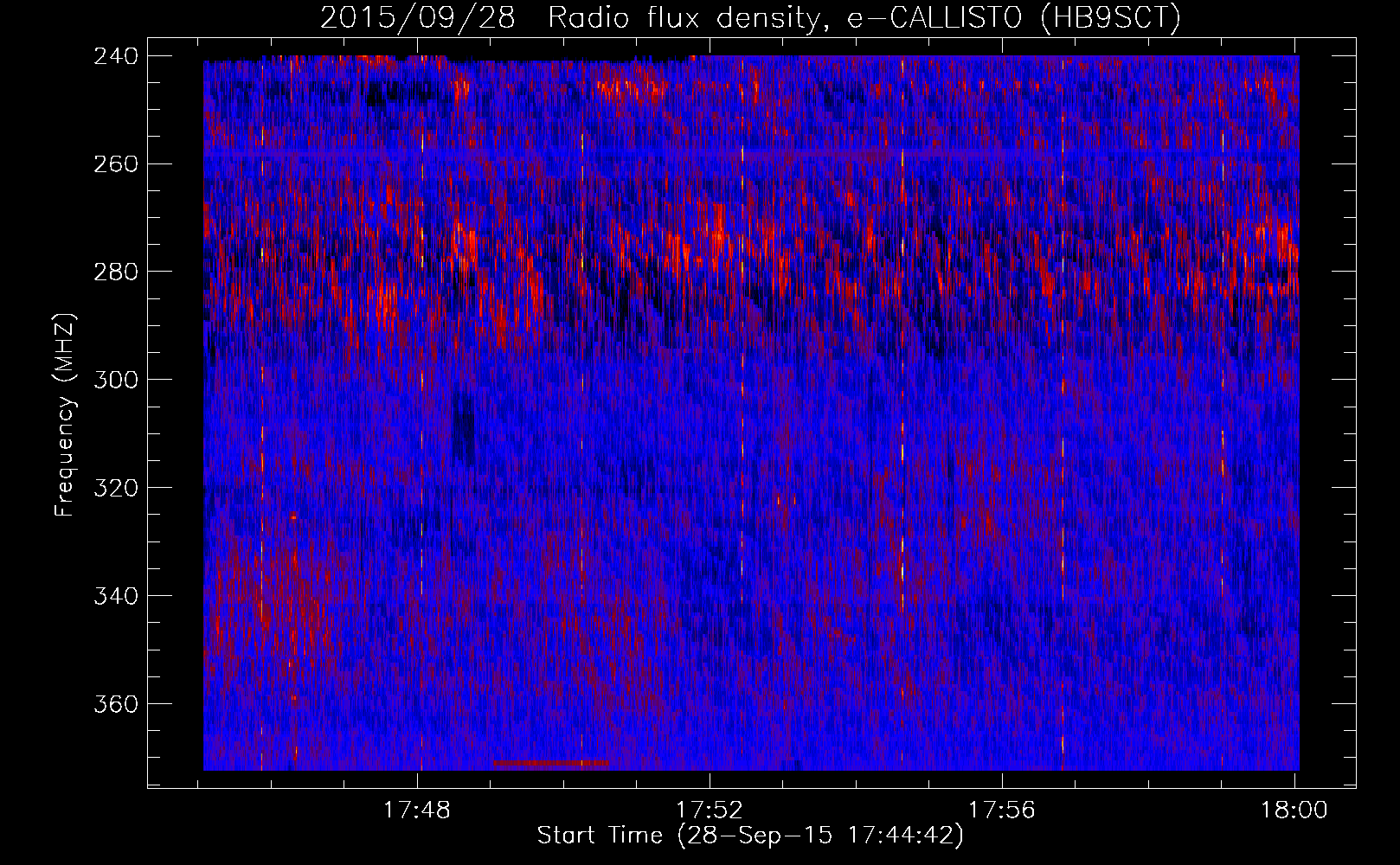Click the 18:00 time tick label
The width and height of the screenshot is (1400, 865).
click(1294, 810)
